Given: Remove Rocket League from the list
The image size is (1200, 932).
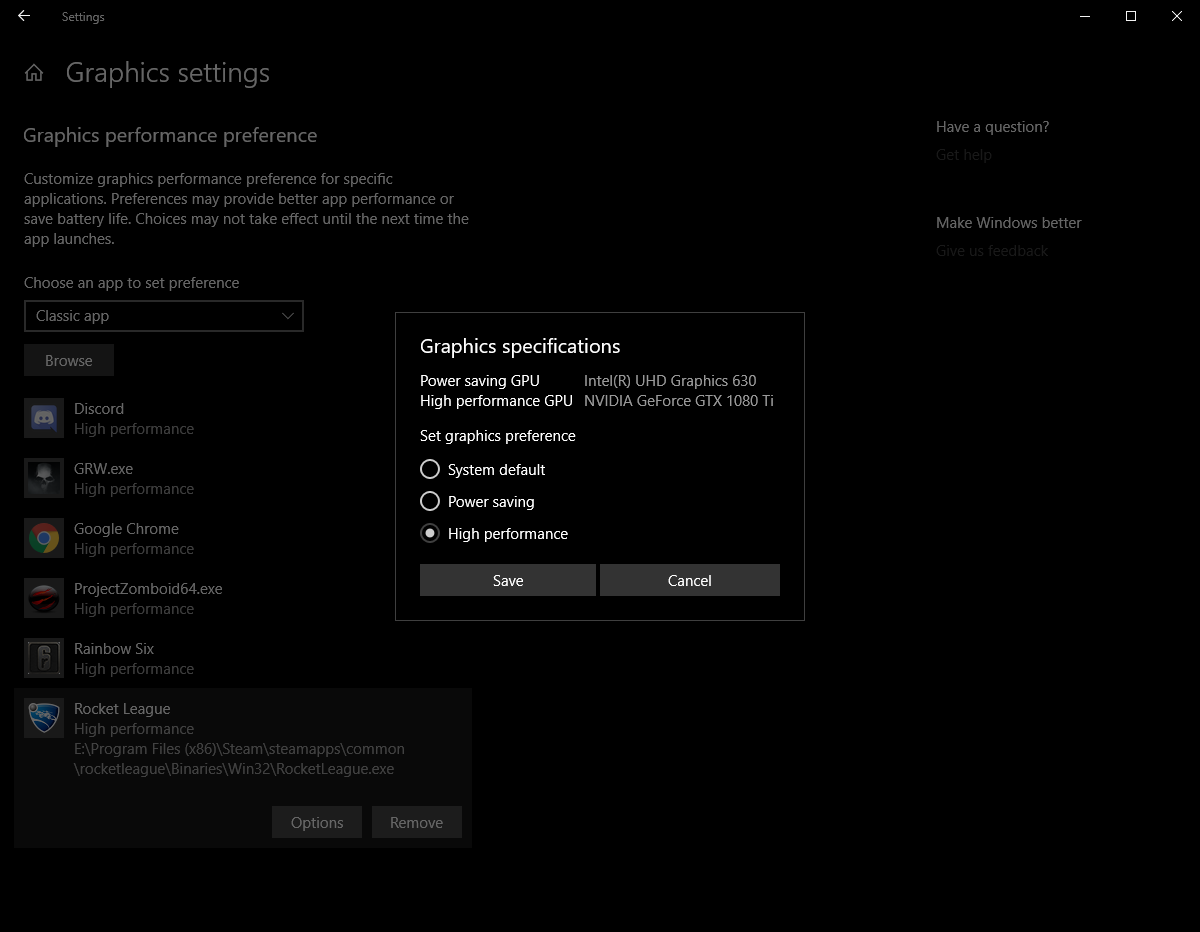Looking at the screenshot, I should 416,822.
